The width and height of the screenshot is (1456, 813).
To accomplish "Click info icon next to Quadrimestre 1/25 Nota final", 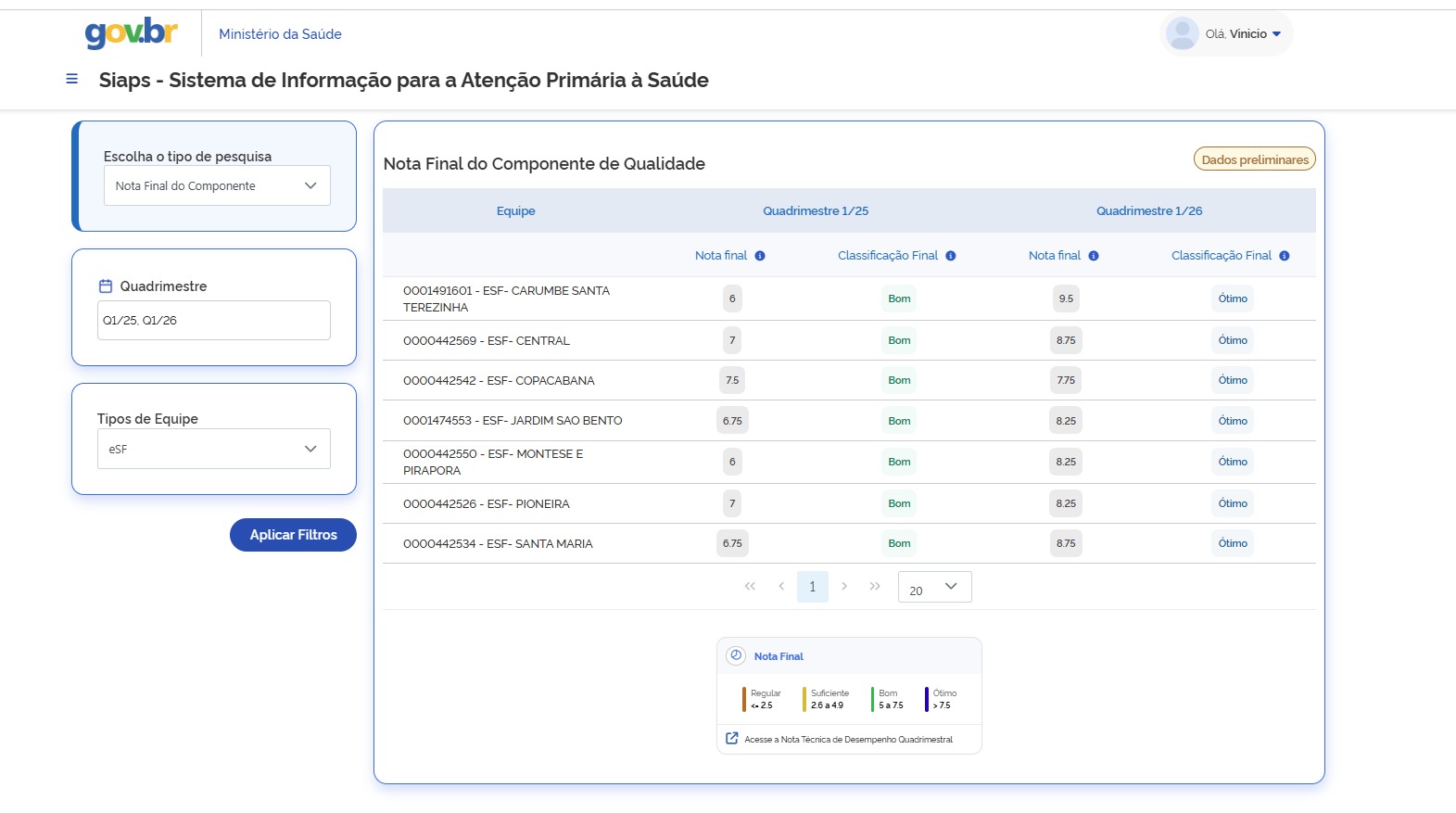I will click(x=760, y=256).
